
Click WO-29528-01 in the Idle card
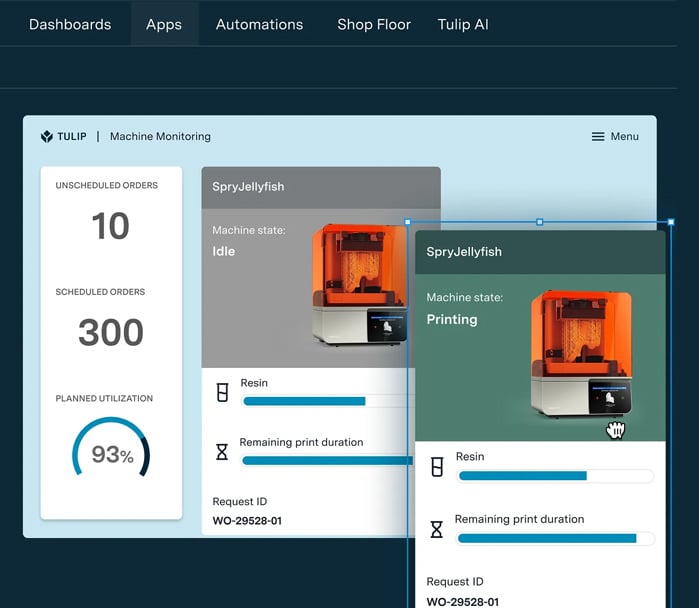tap(247, 521)
